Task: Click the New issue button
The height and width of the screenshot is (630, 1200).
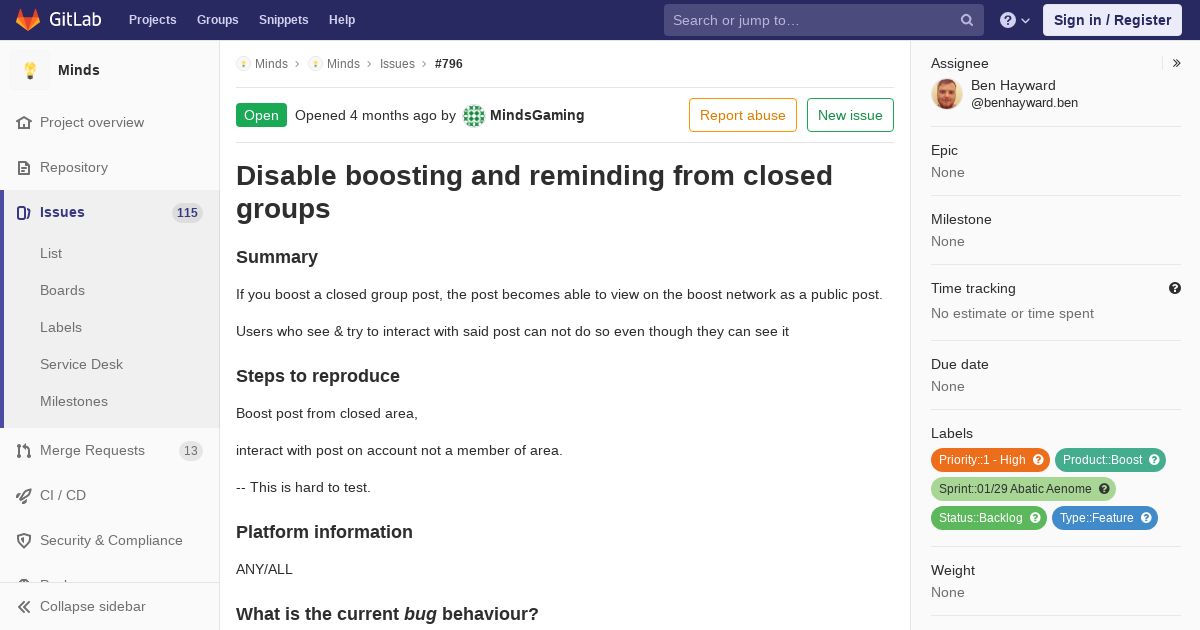Action: coord(850,115)
